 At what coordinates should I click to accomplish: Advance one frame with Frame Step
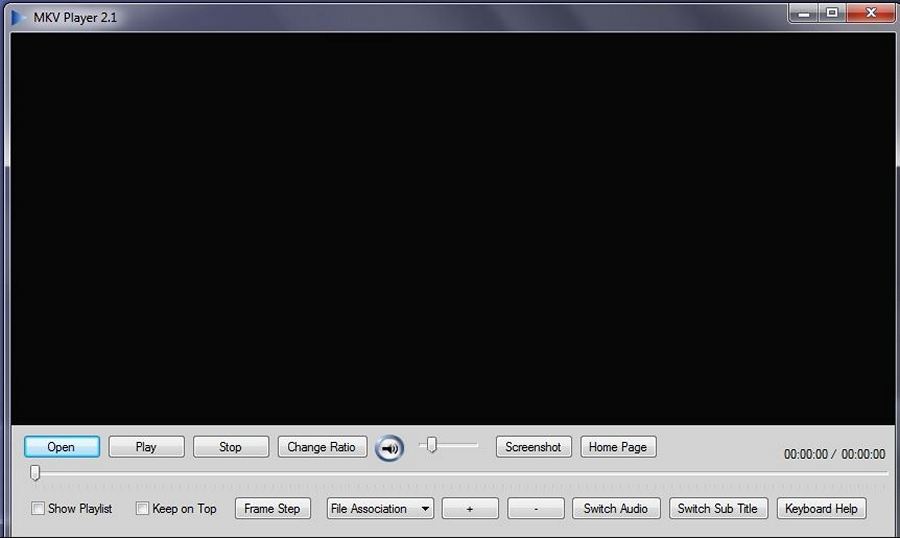(273, 508)
